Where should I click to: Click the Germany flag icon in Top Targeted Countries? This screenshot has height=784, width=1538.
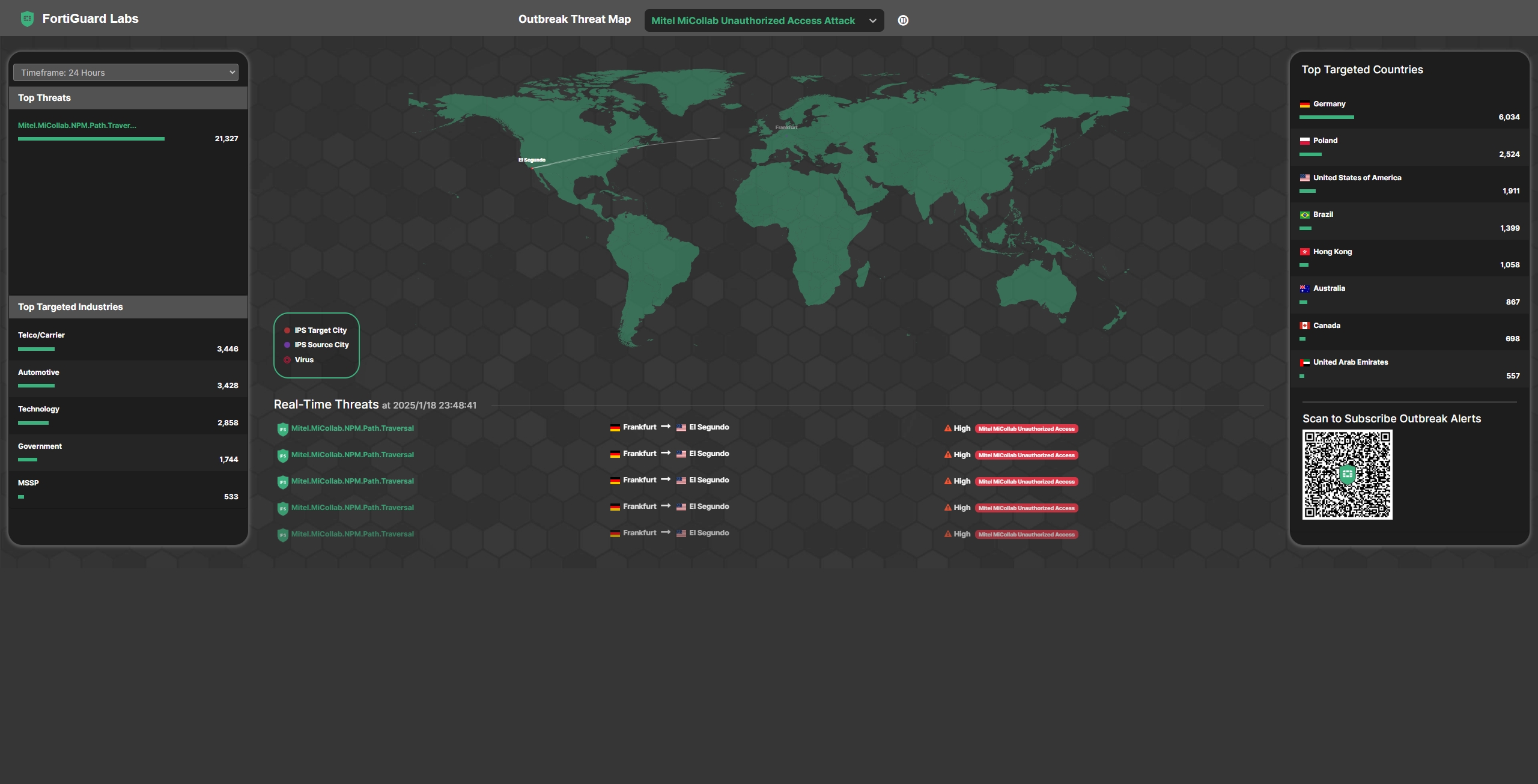pyautogui.click(x=1305, y=105)
